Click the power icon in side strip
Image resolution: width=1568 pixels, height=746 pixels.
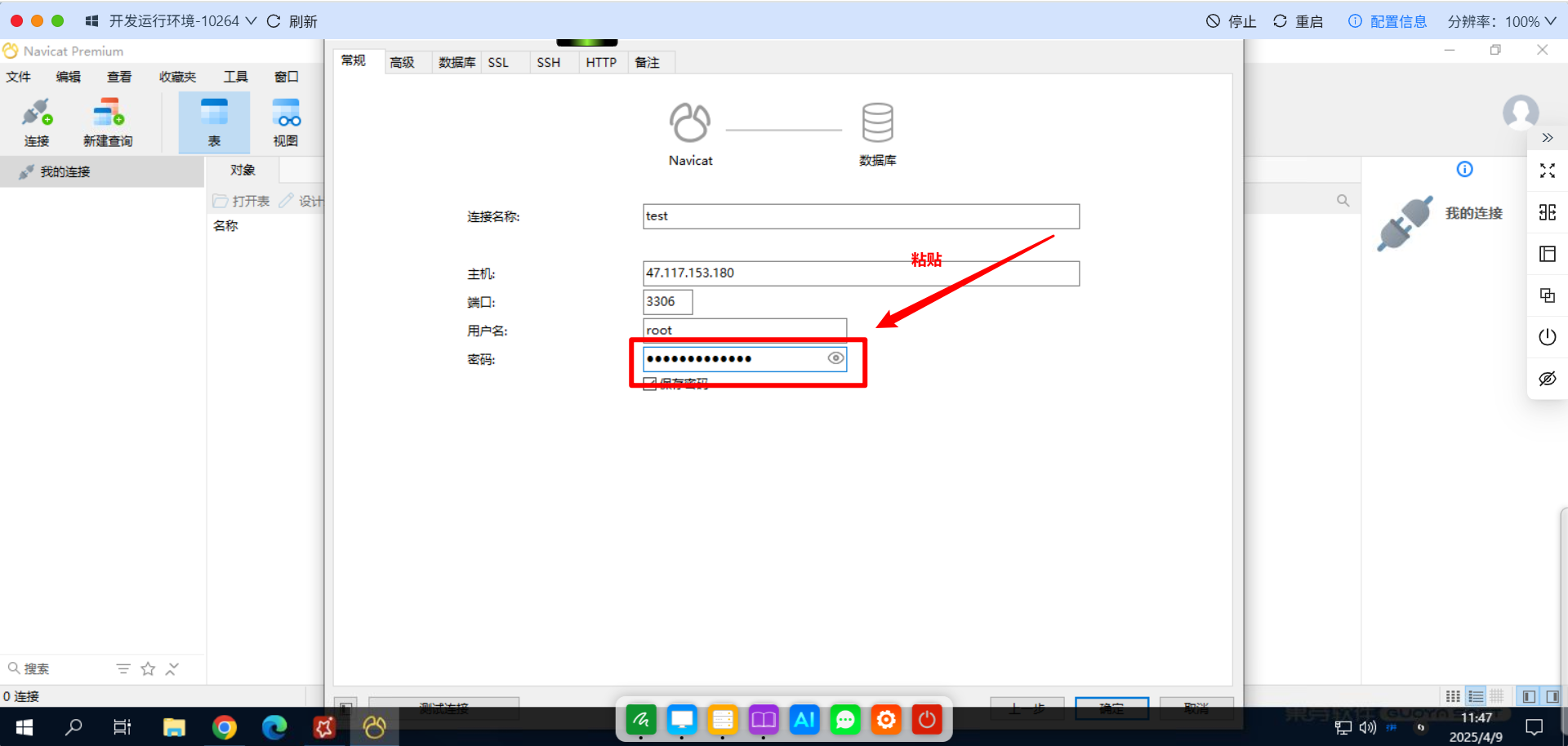(x=1548, y=337)
